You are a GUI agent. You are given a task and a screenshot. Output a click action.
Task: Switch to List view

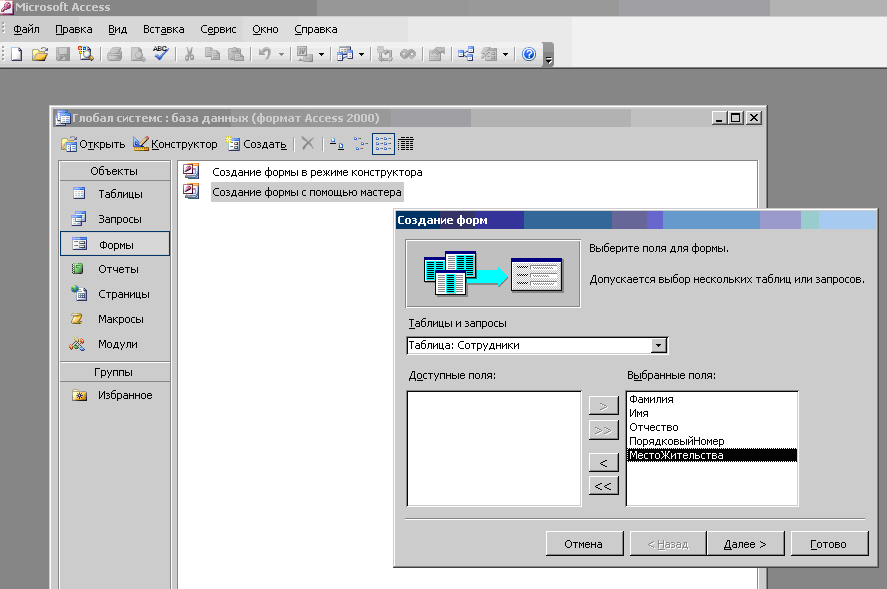[383, 144]
